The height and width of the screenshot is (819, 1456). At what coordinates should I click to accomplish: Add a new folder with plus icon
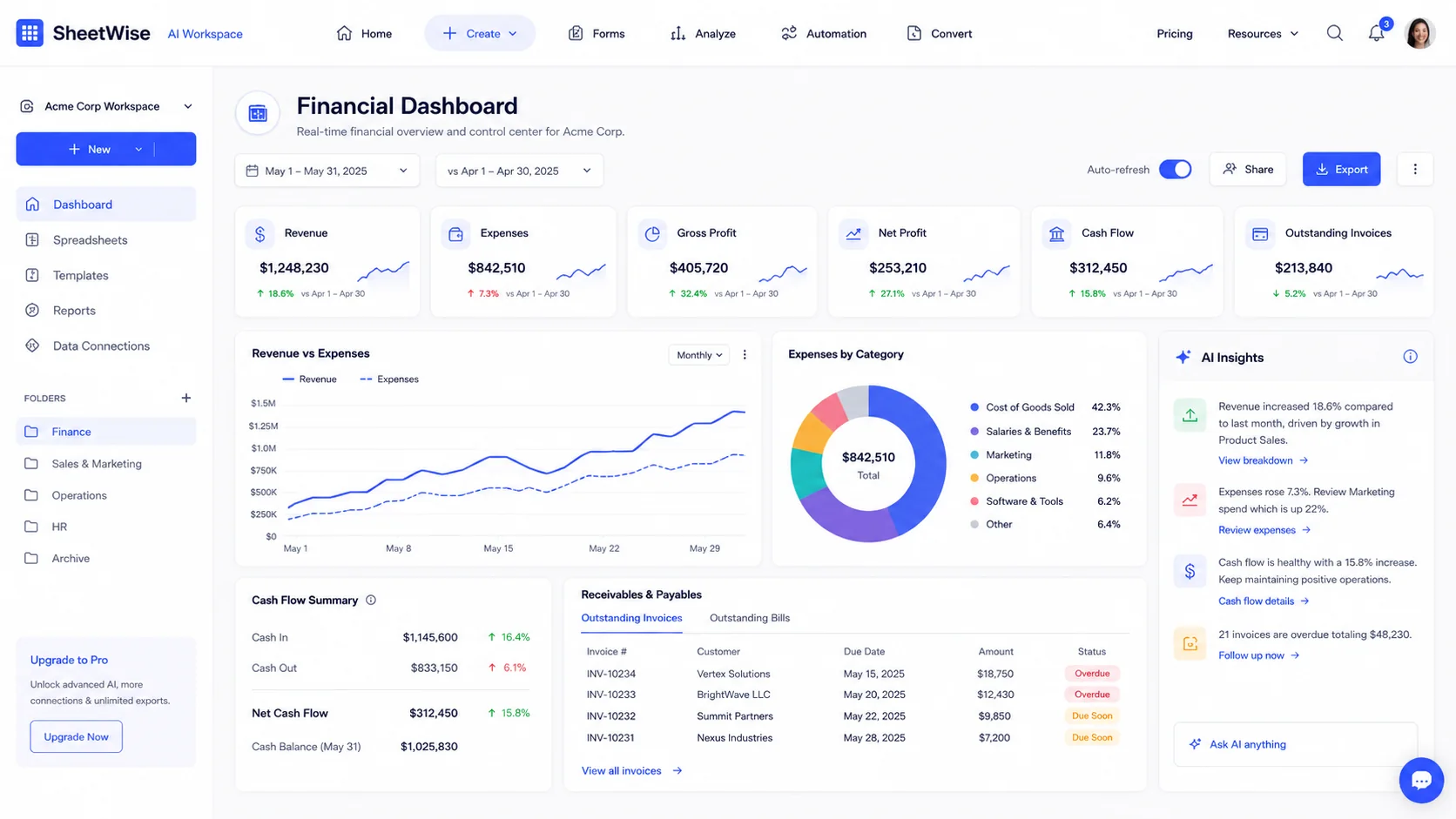pos(185,398)
